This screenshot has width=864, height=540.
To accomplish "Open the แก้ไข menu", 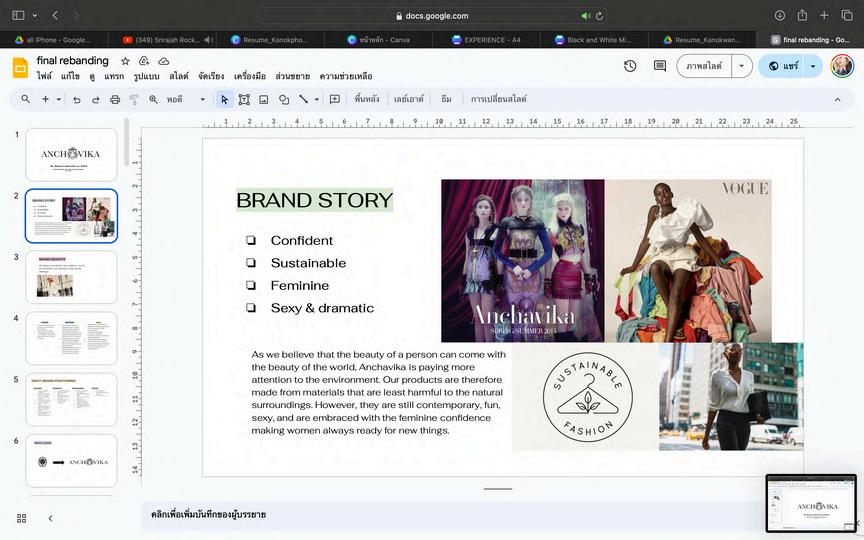I will tap(70, 76).
